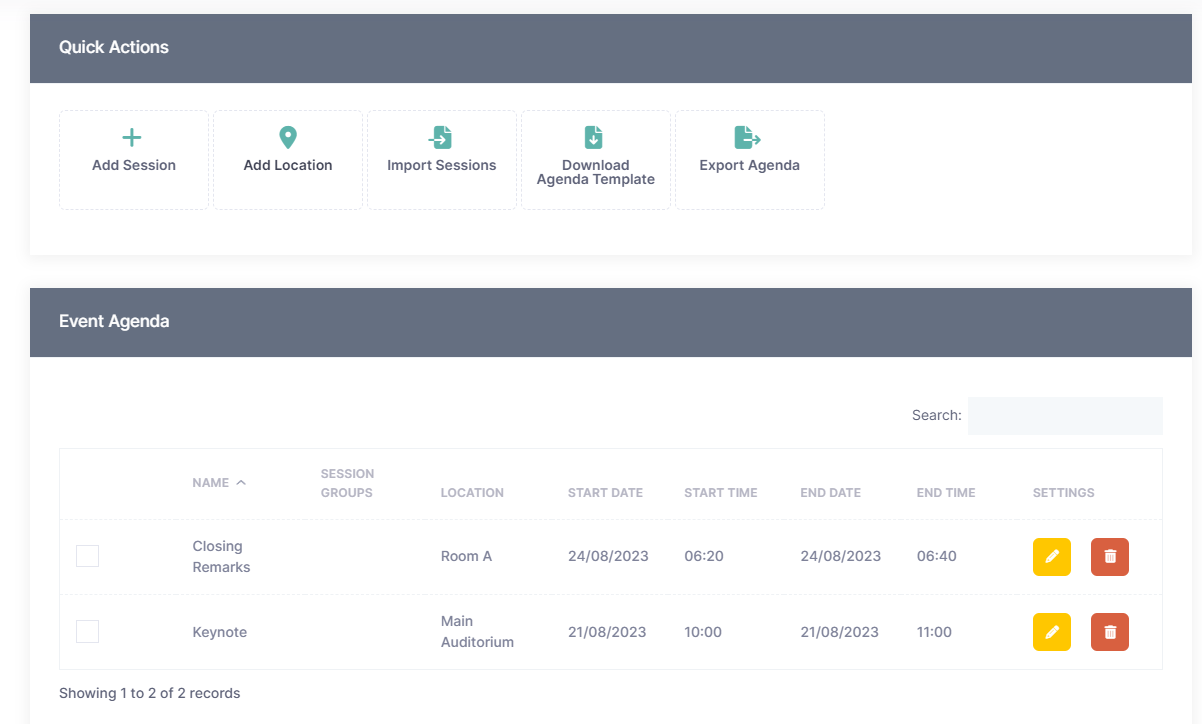The height and width of the screenshot is (724, 1202).
Task: Edit the Closing Remarks session
Action: [1051, 557]
